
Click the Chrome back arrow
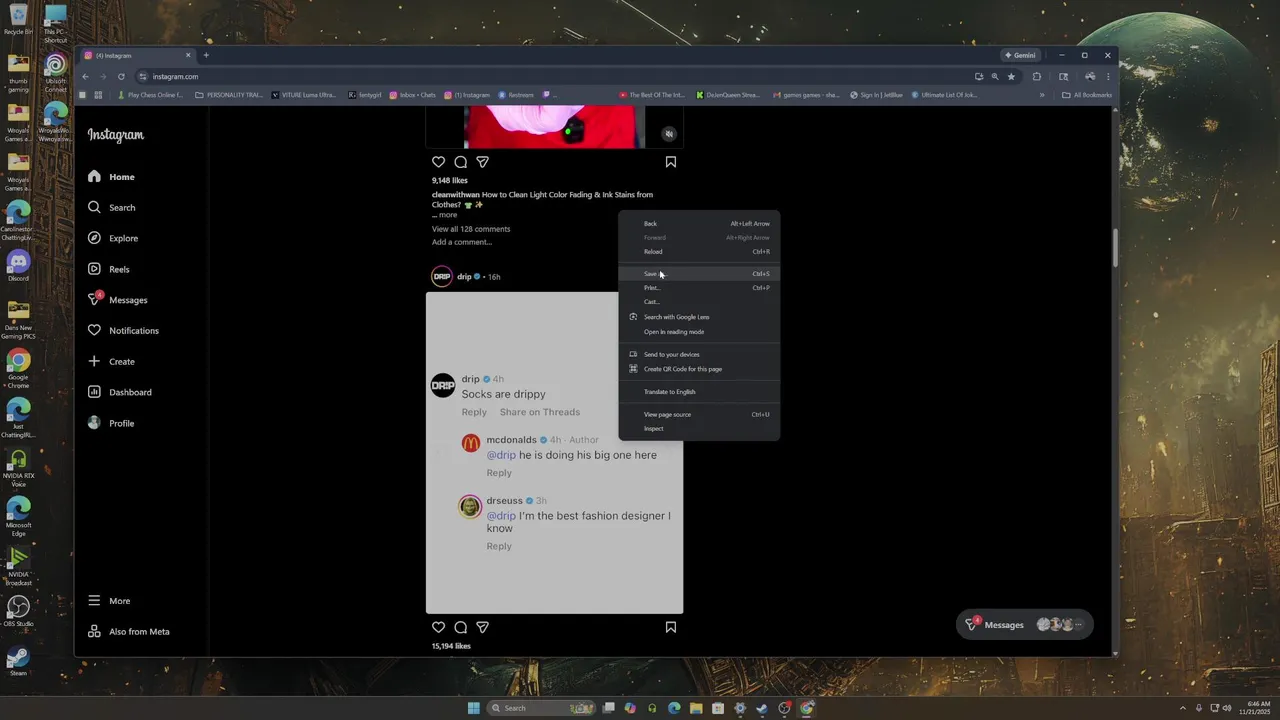tap(85, 77)
